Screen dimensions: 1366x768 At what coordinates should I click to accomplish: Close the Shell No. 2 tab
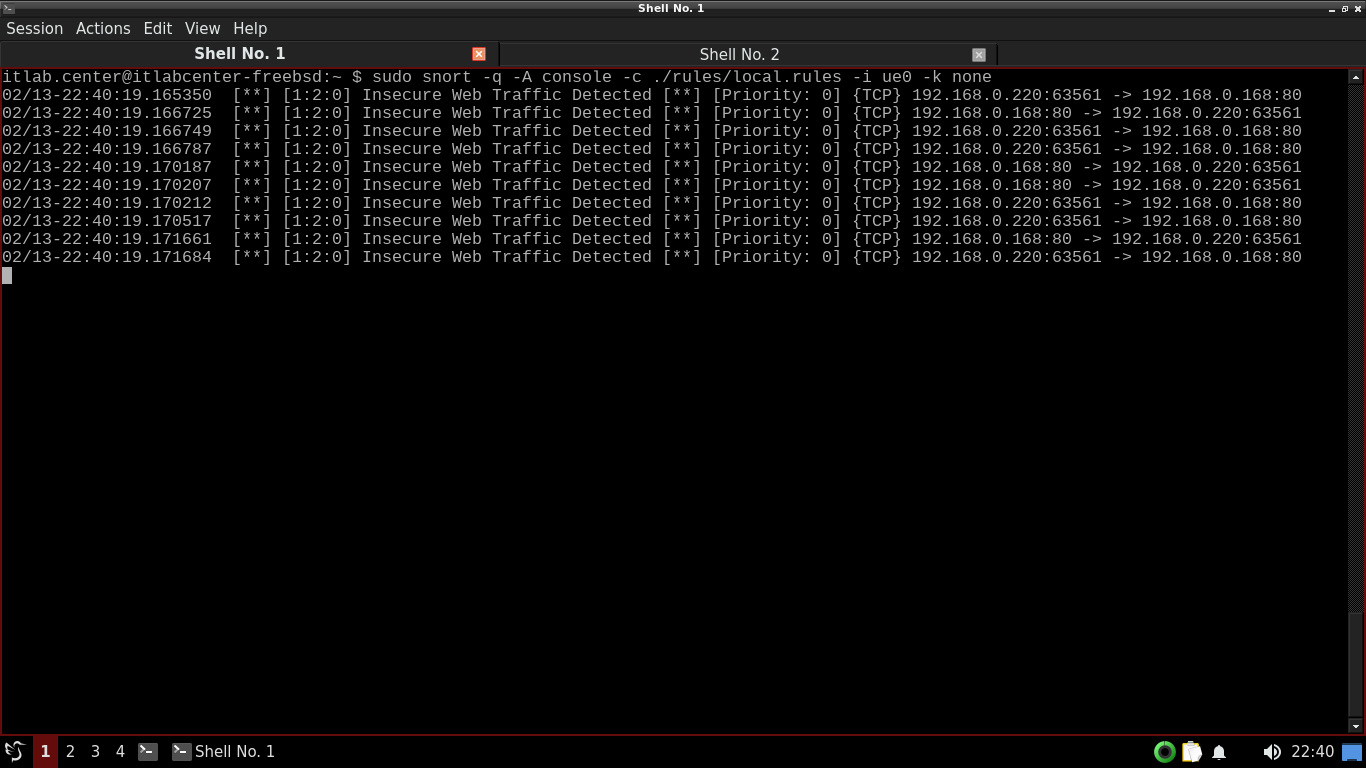(x=979, y=55)
